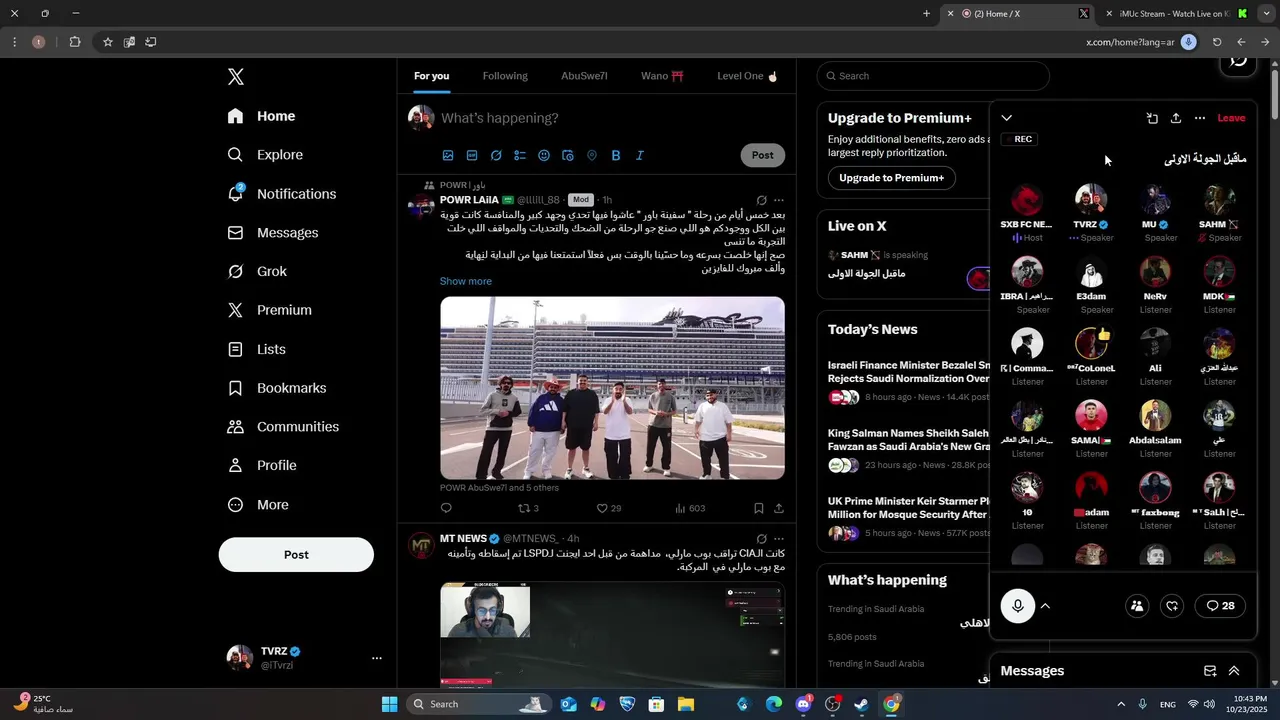Open Notifications in sidebar

pos(282,194)
